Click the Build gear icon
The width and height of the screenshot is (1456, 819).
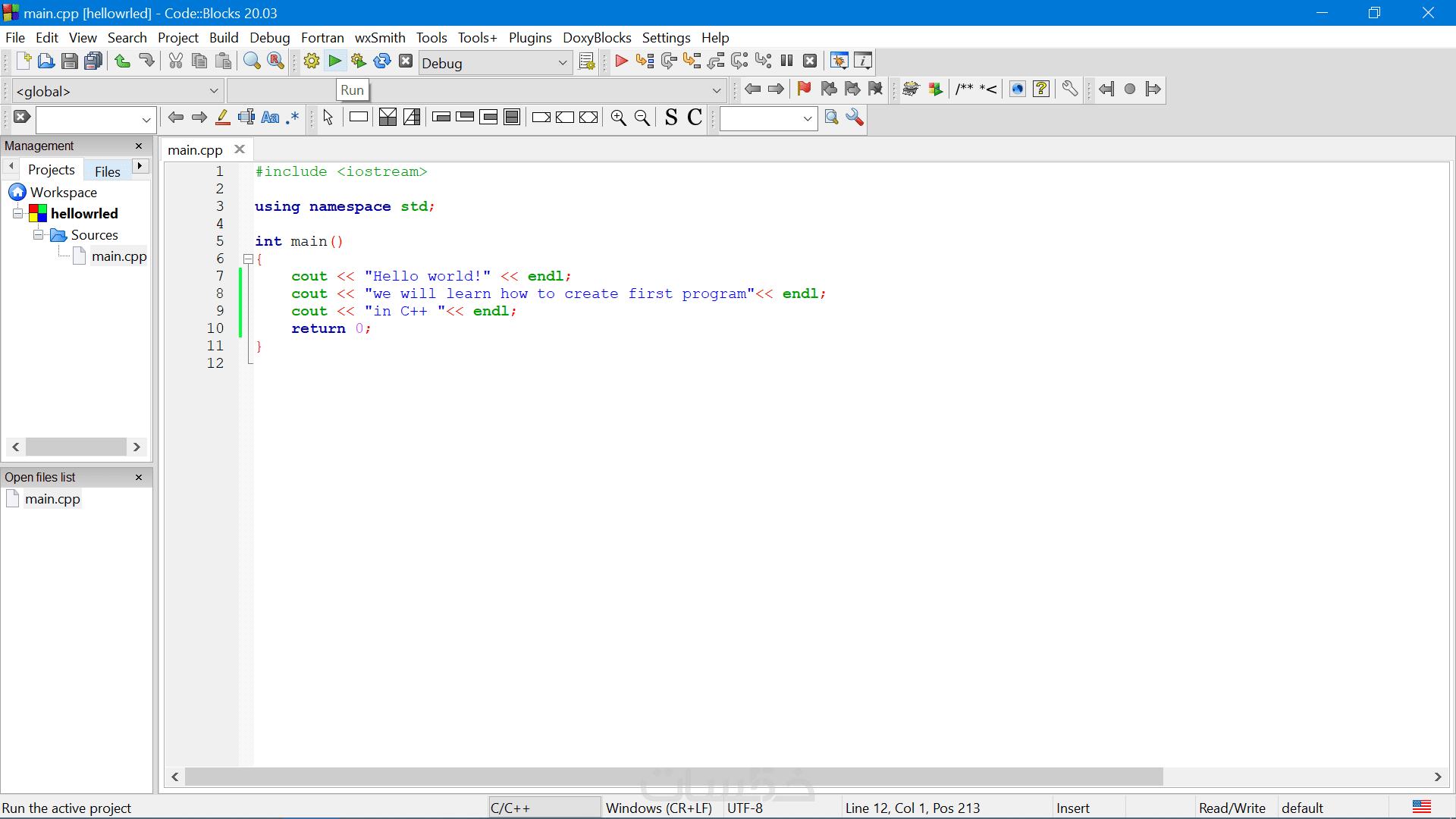[311, 61]
